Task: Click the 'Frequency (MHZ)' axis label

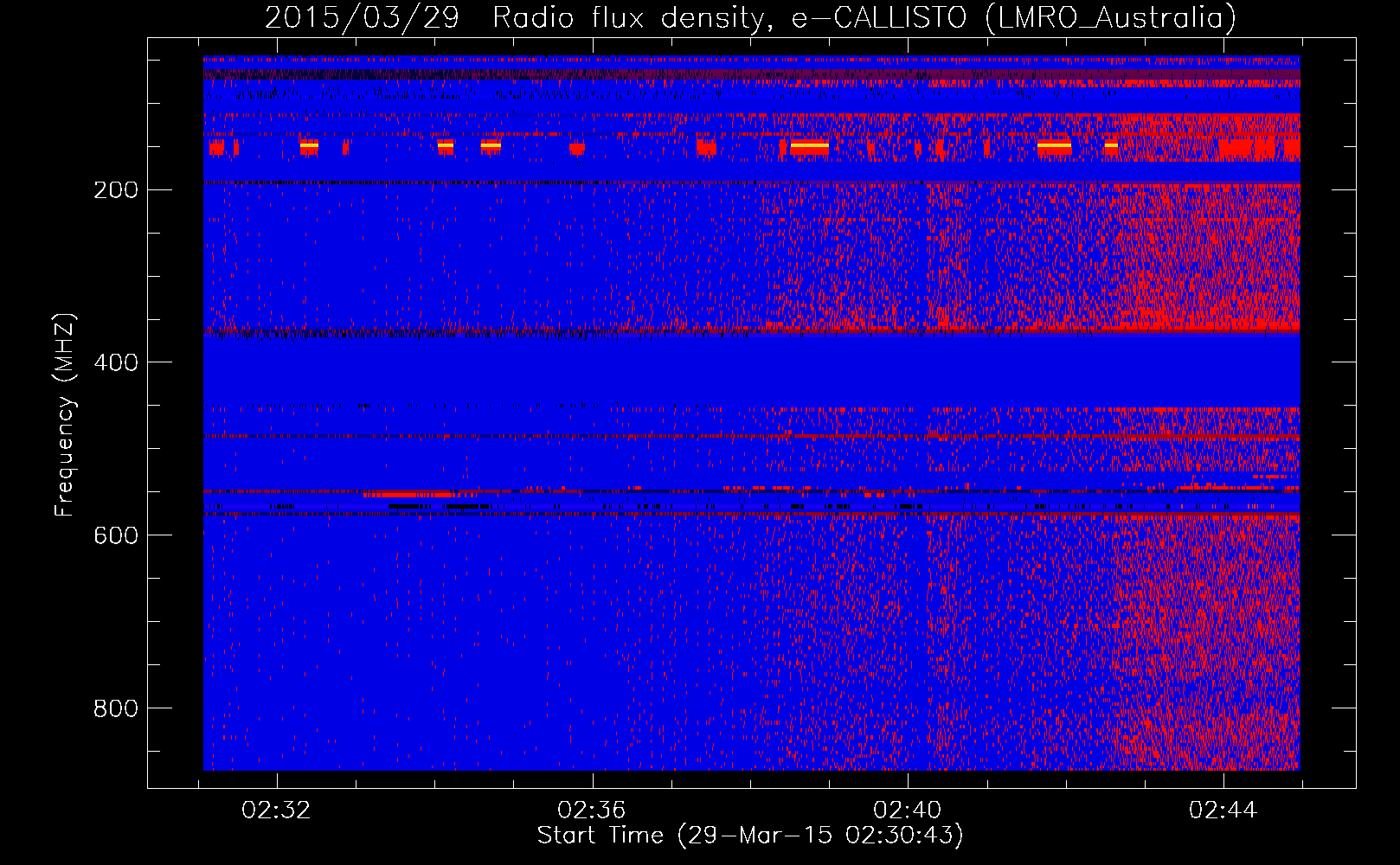Action: [x=65, y=414]
